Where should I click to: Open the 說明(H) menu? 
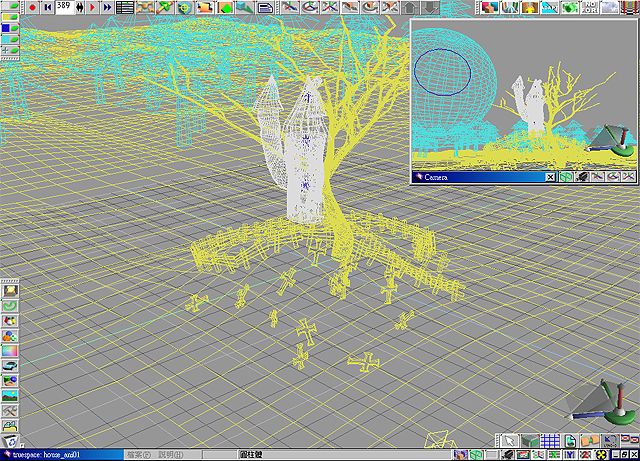172,454
